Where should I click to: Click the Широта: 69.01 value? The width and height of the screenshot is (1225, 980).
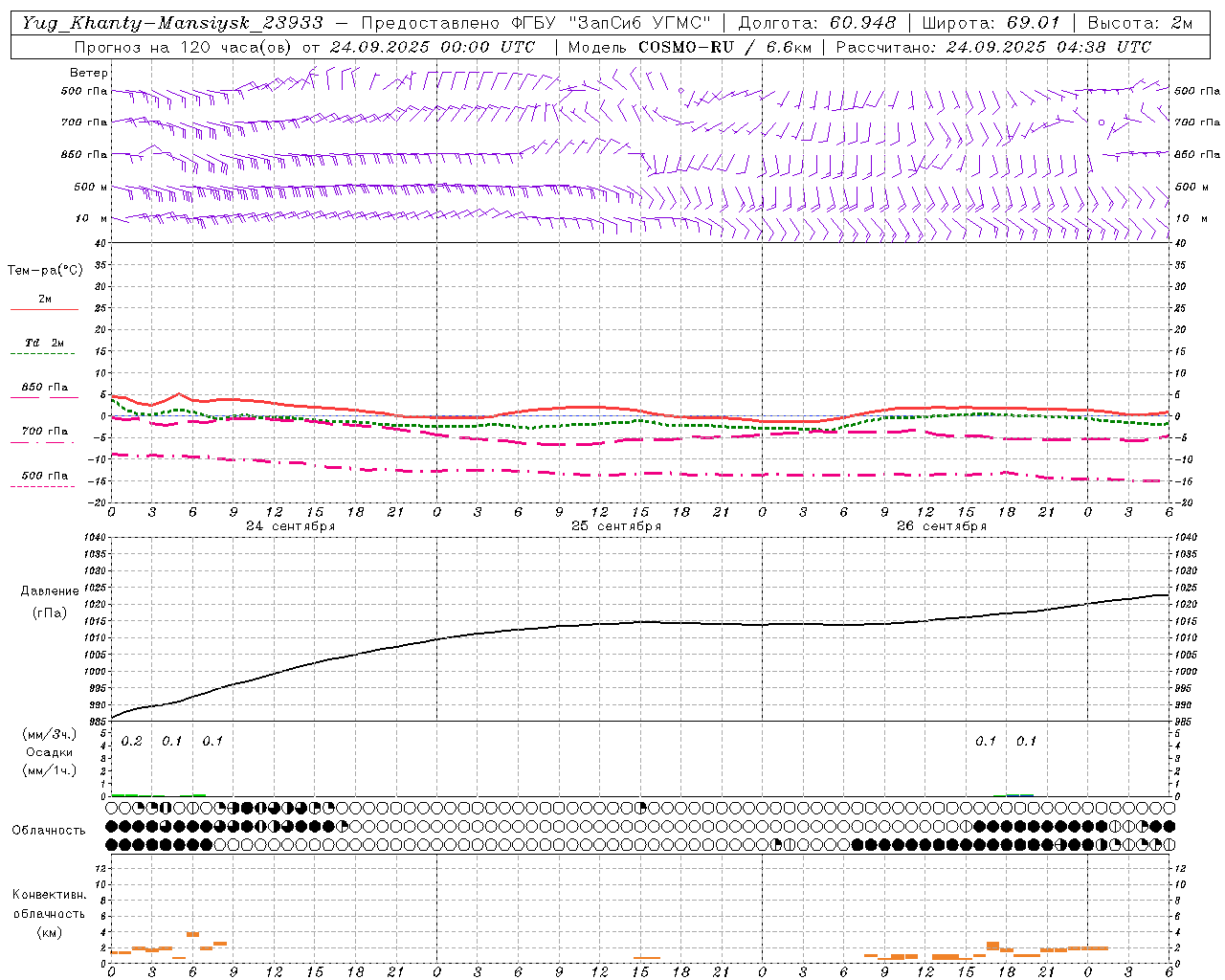coord(991,23)
